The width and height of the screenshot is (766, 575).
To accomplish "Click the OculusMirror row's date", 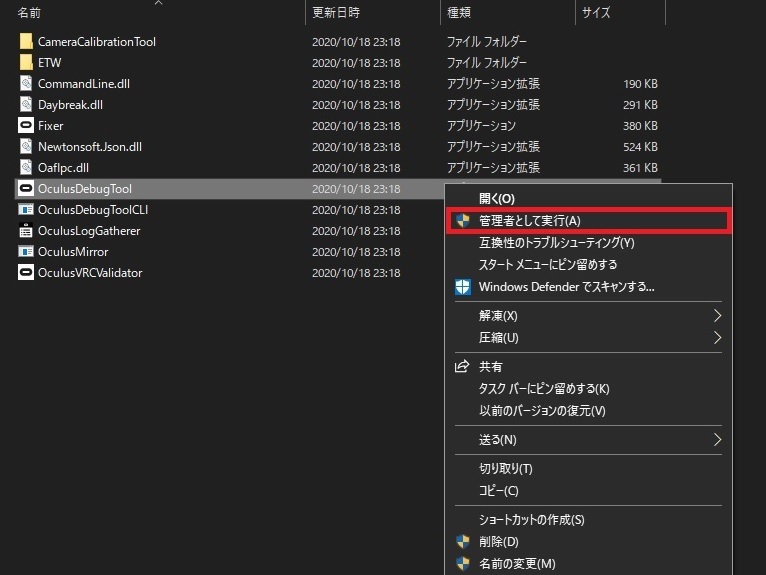I will pyautogui.click(x=356, y=252).
